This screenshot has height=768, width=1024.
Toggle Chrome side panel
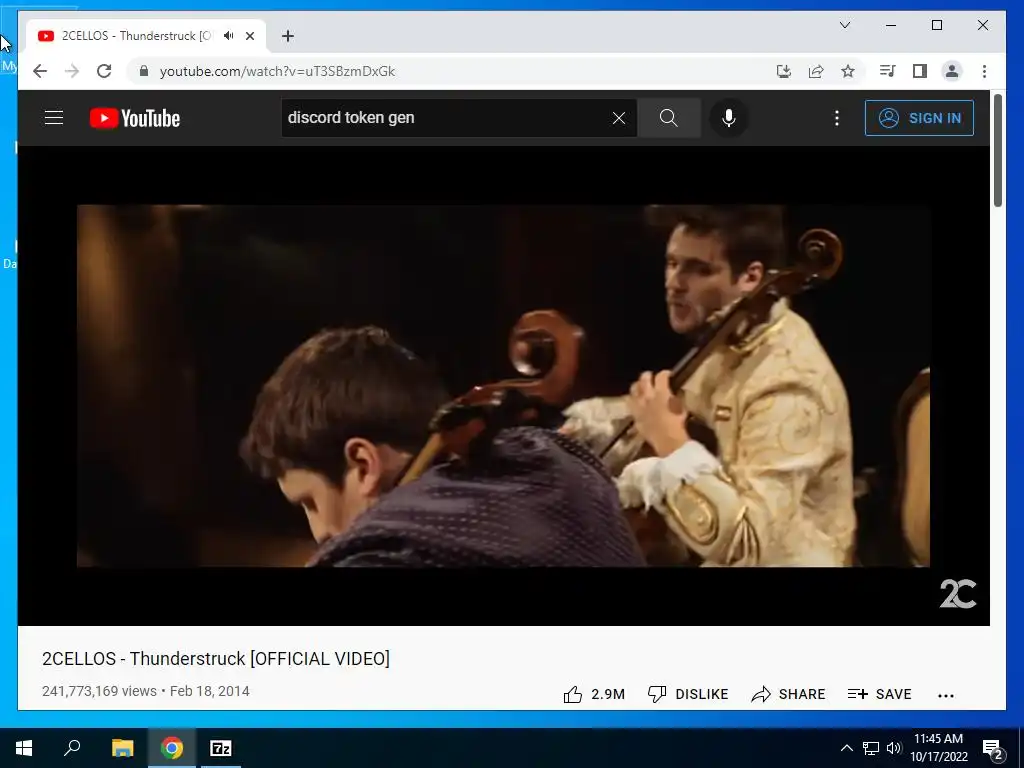920,71
